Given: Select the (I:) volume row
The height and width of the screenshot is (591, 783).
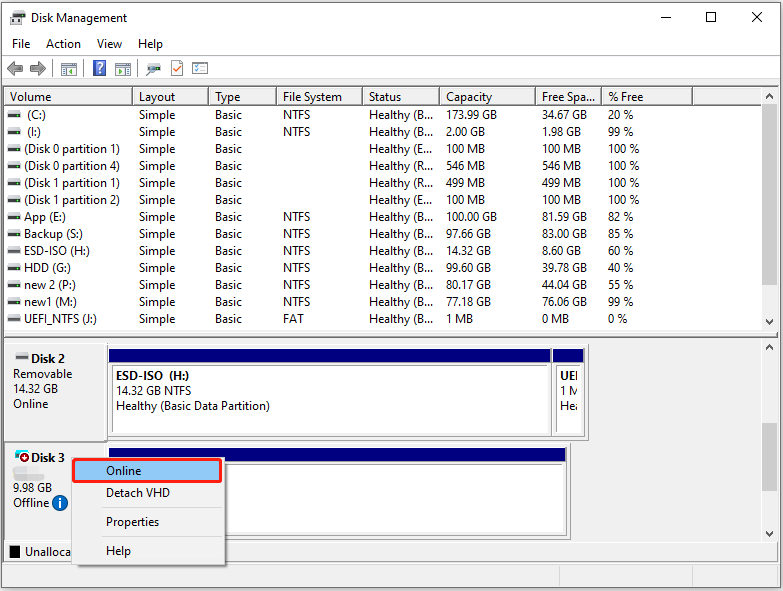Looking at the screenshot, I should point(383,132).
